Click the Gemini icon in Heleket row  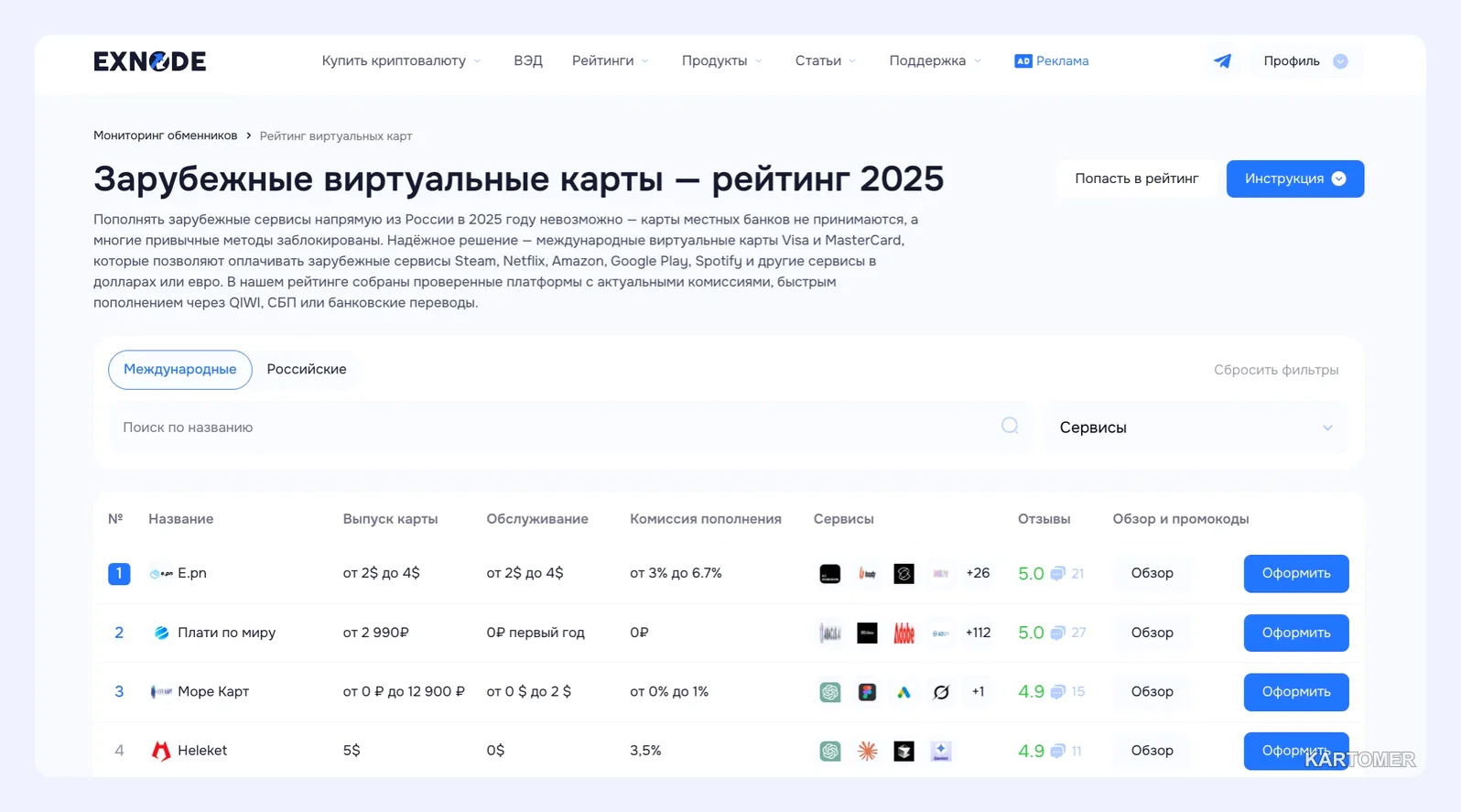click(x=941, y=751)
